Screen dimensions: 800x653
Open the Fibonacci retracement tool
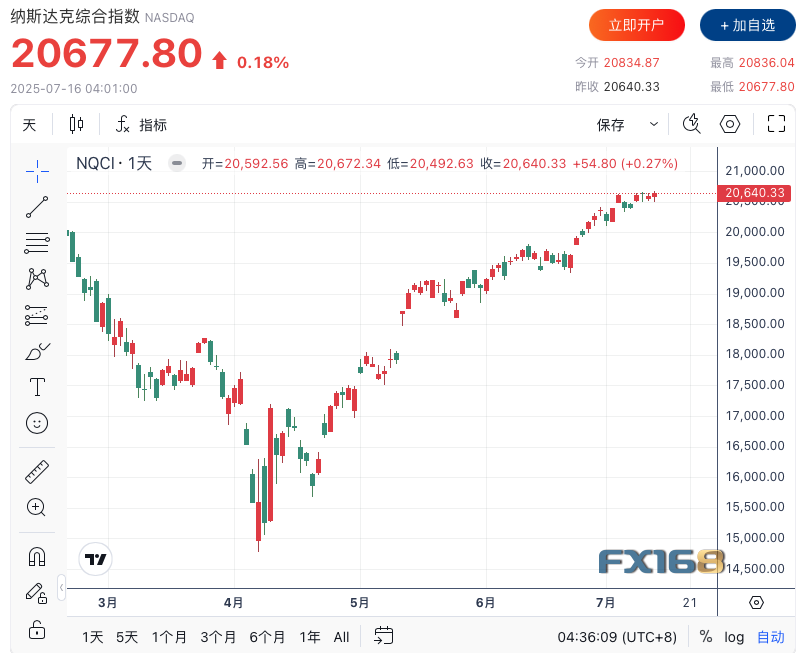click(37, 242)
